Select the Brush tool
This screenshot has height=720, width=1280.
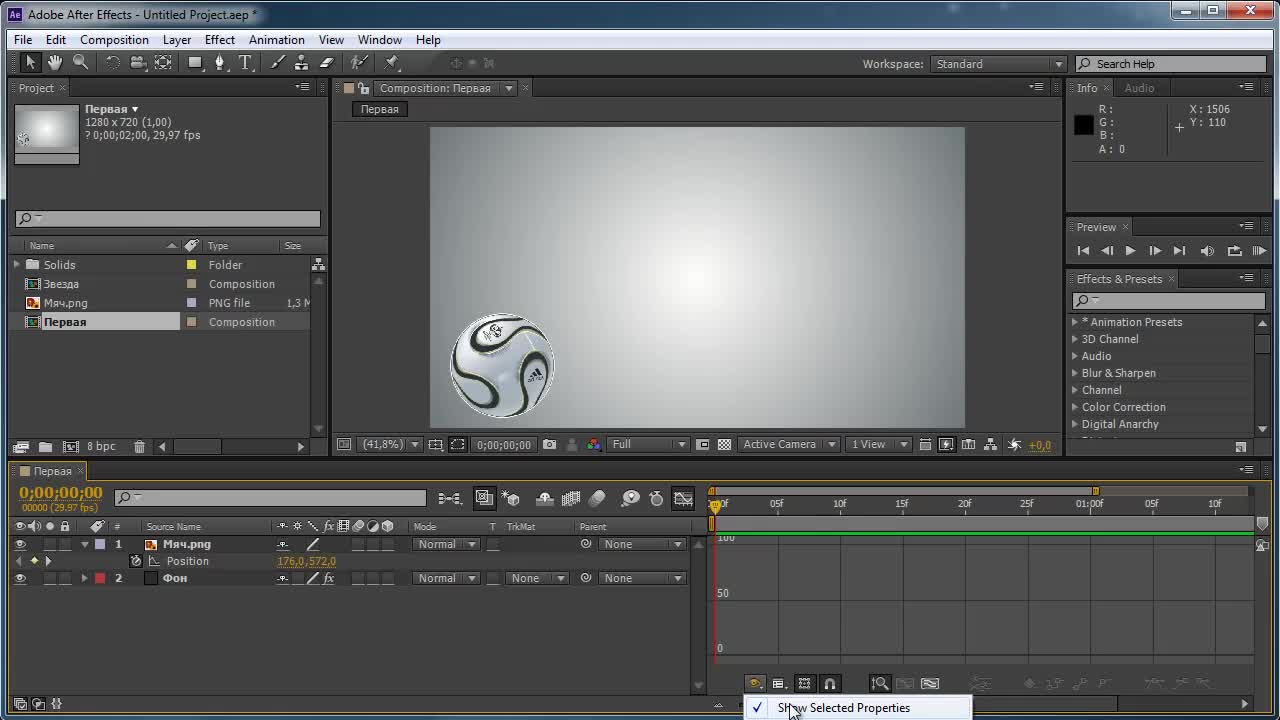pos(278,63)
